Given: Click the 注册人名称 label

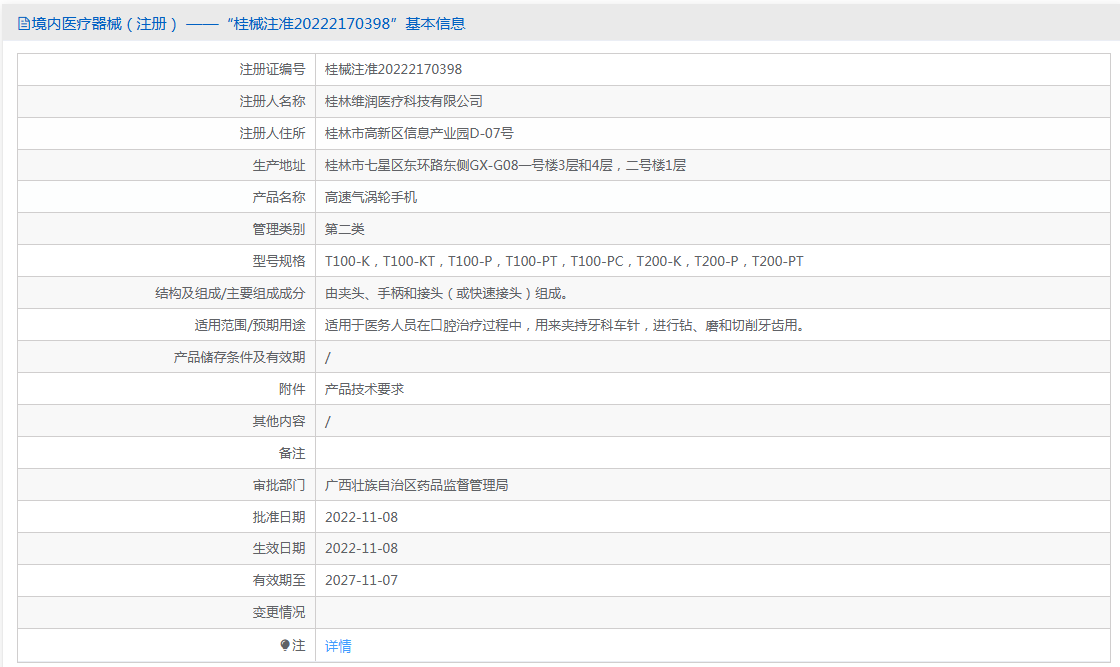Looking at the screenshot, I should [272, 101].
